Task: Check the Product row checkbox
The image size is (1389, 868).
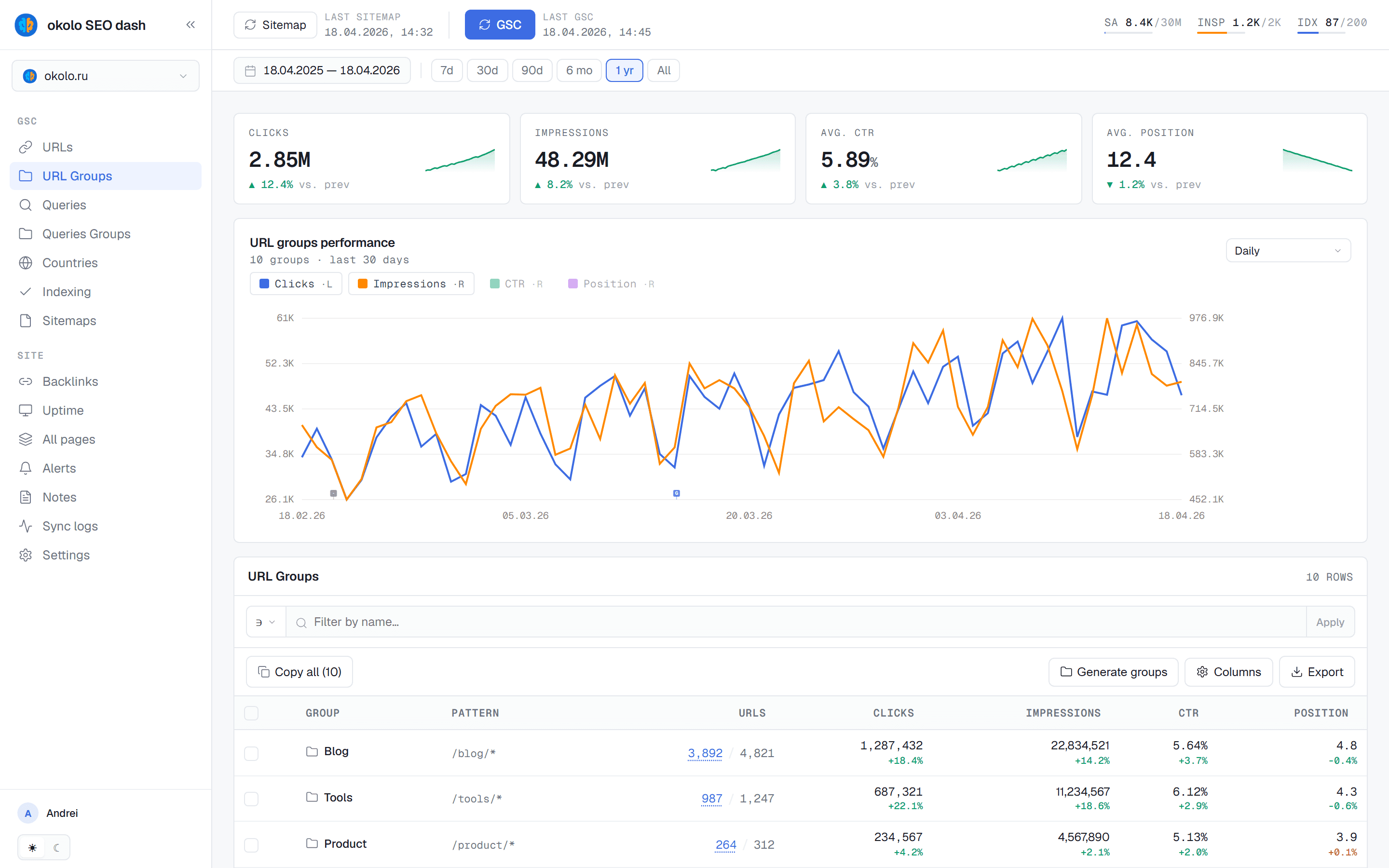Action: (x=251, y=845)
